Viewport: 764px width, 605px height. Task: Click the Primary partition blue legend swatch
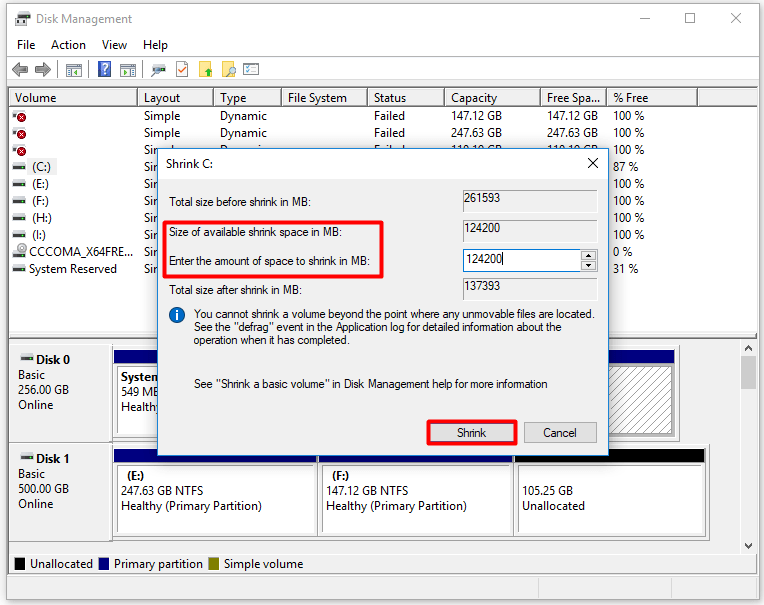pos(104,564)
